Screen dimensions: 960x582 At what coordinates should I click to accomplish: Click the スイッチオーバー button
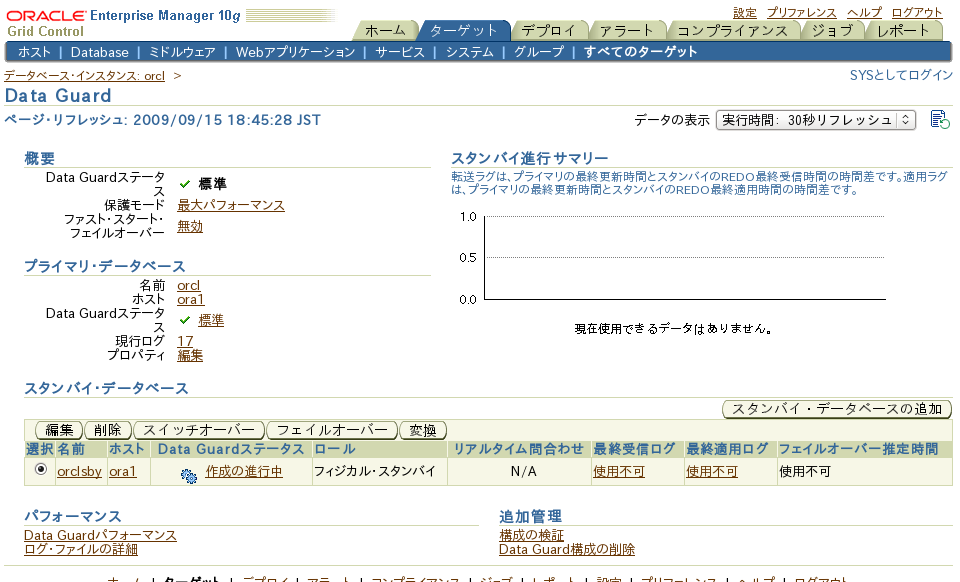pyautogui.click(x=199, y=430)
